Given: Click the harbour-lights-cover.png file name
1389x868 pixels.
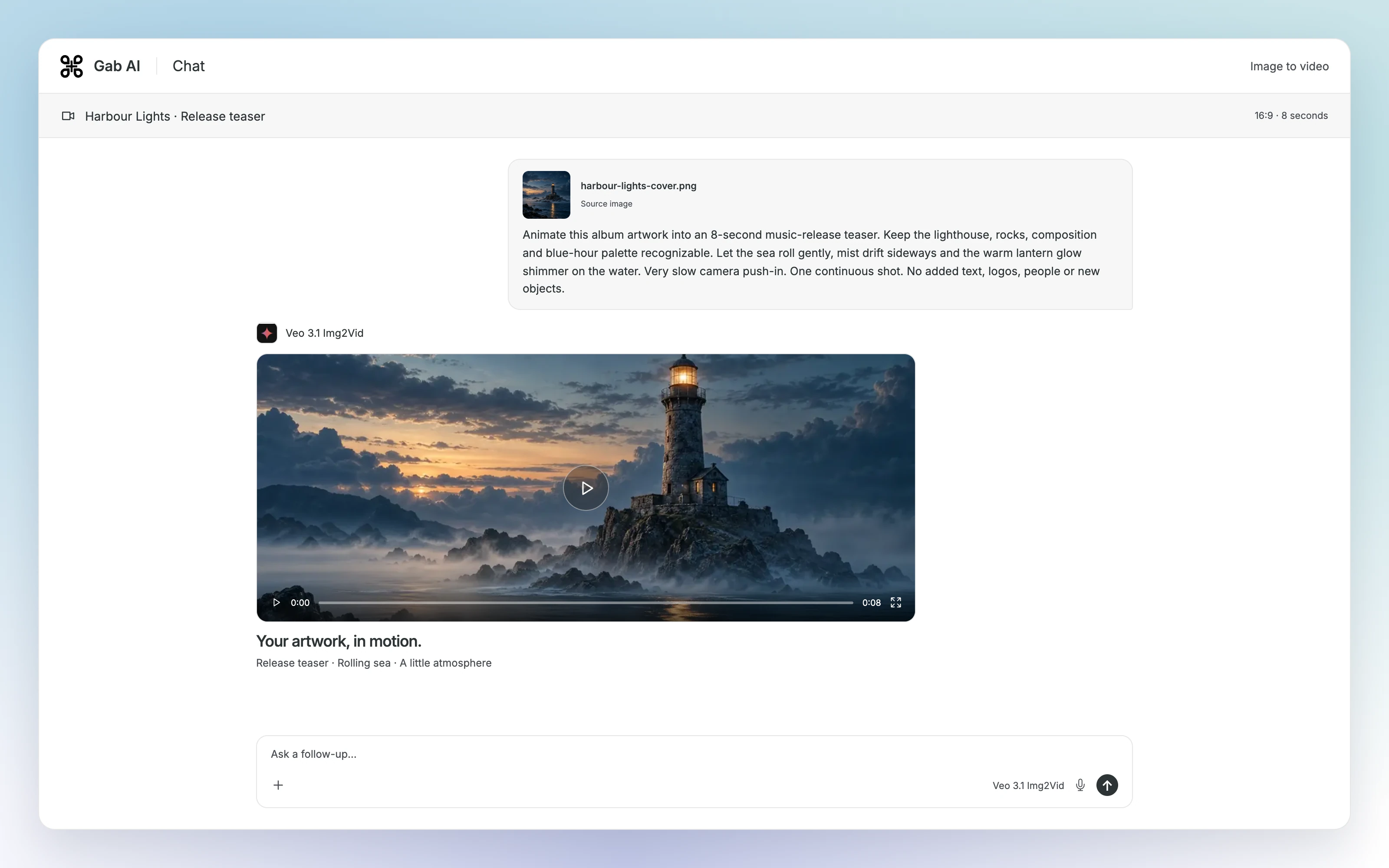Looking at the screenshot, I should pyautogui.click(x=638, y=186).
